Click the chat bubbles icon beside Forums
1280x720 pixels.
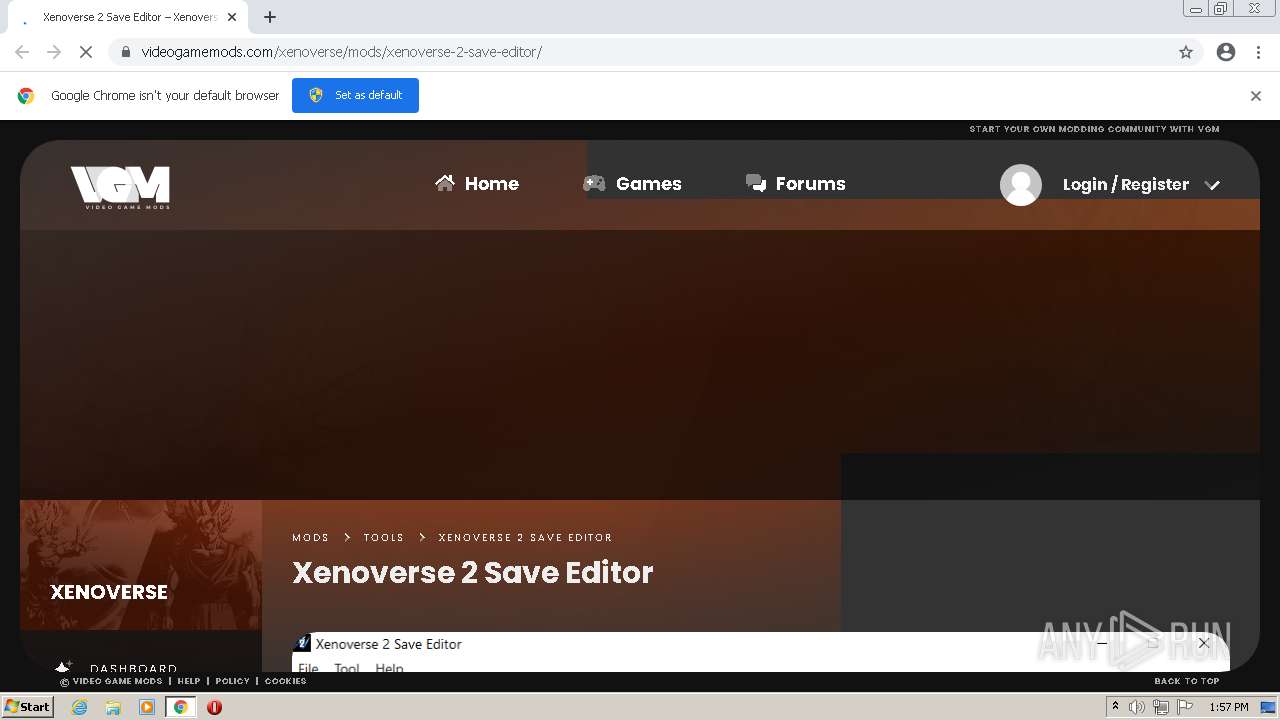(756, 183)
